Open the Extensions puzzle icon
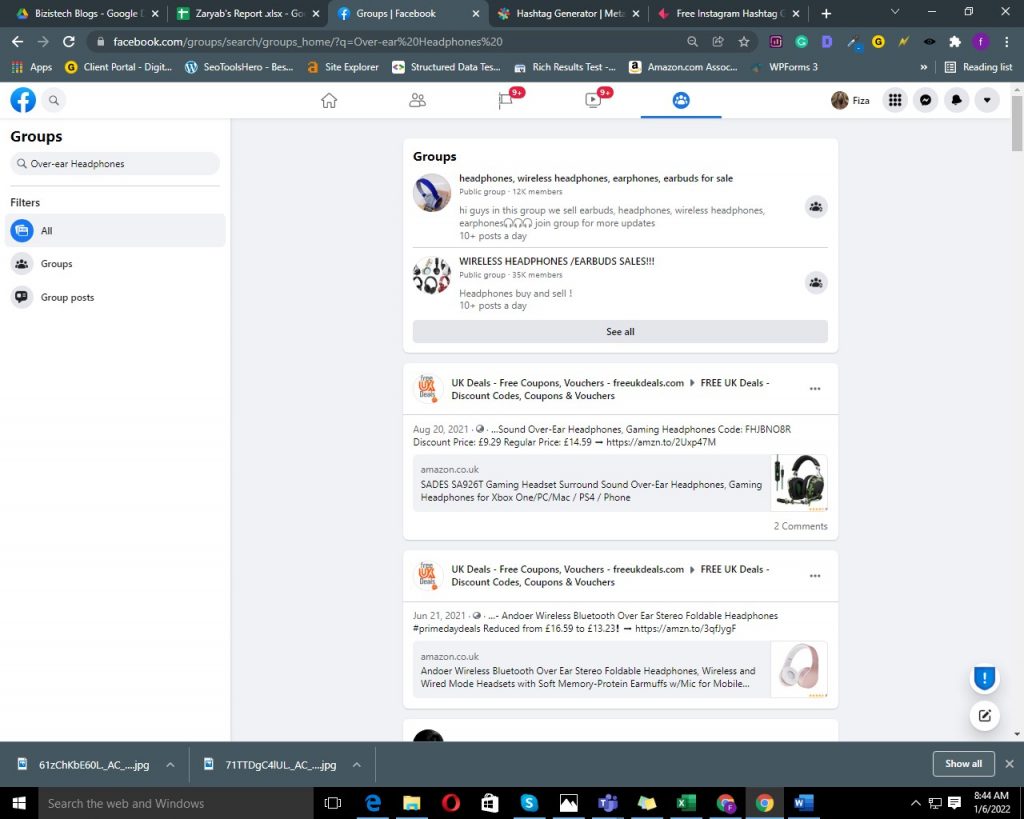Screen dimensions: 1024x819 coord(955,42)
